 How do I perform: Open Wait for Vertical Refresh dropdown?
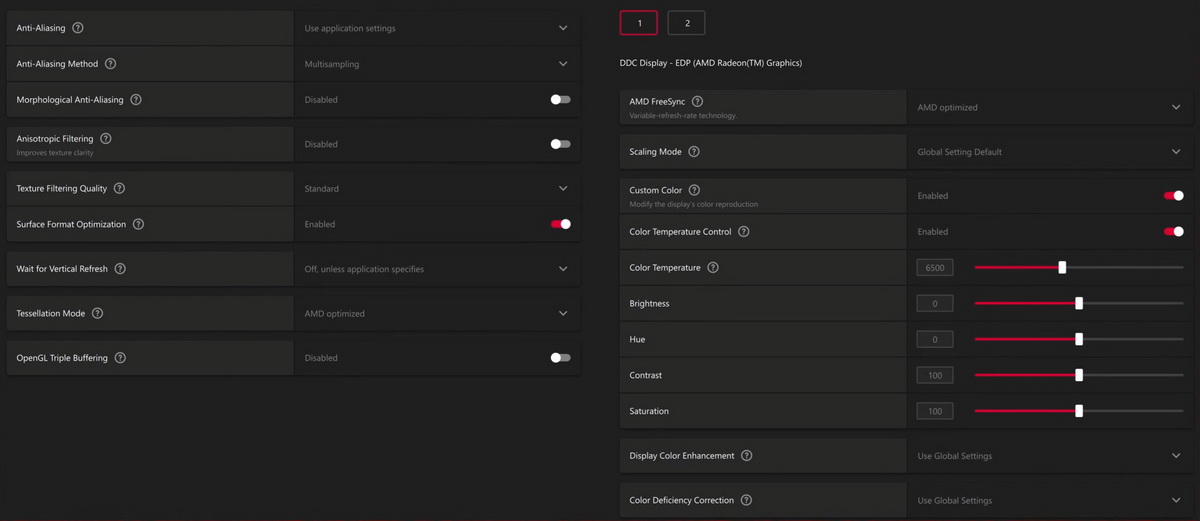click(x=437, y=269)
